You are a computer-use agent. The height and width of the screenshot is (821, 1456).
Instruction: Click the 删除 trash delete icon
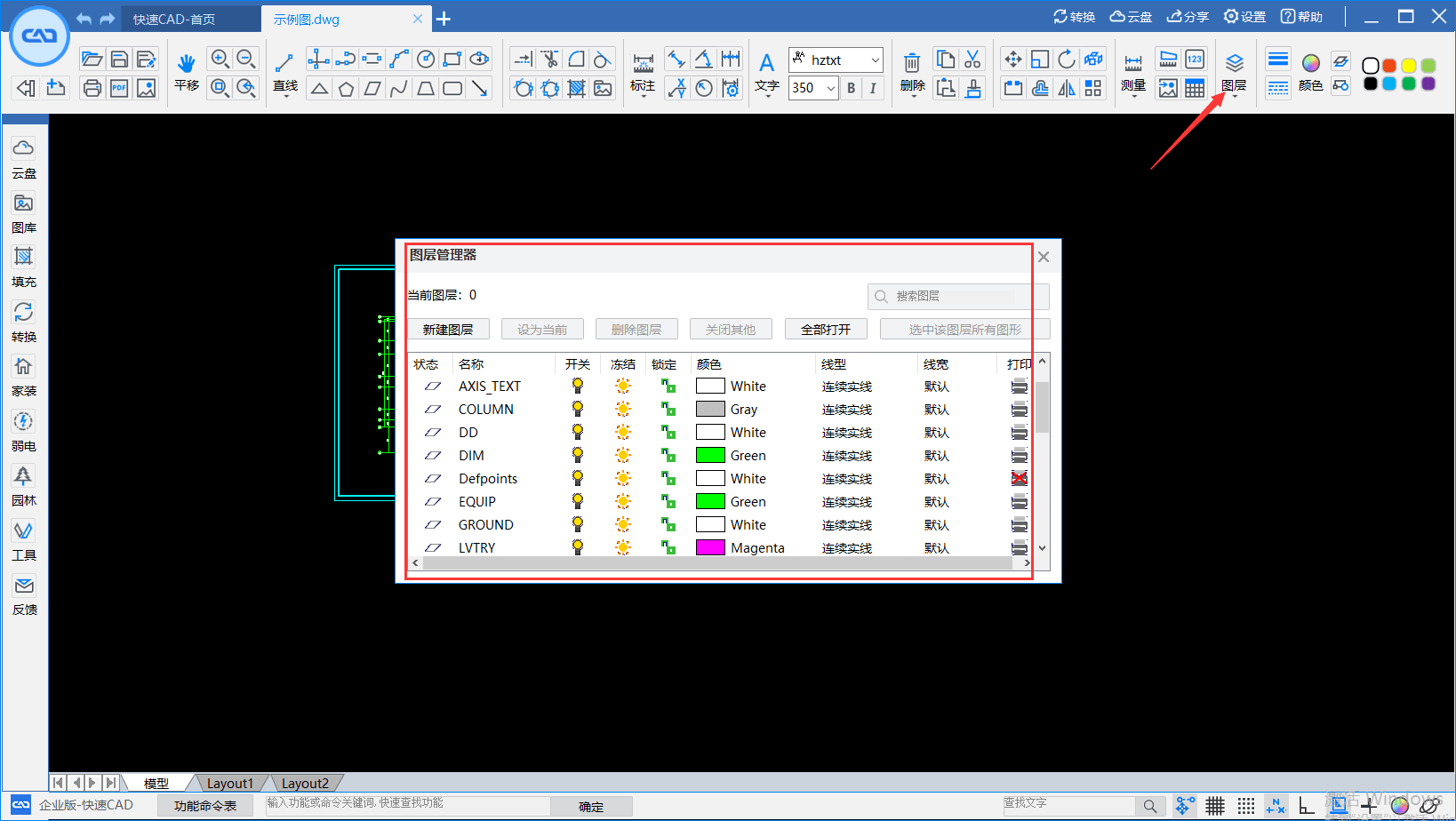tap(912, 64)
